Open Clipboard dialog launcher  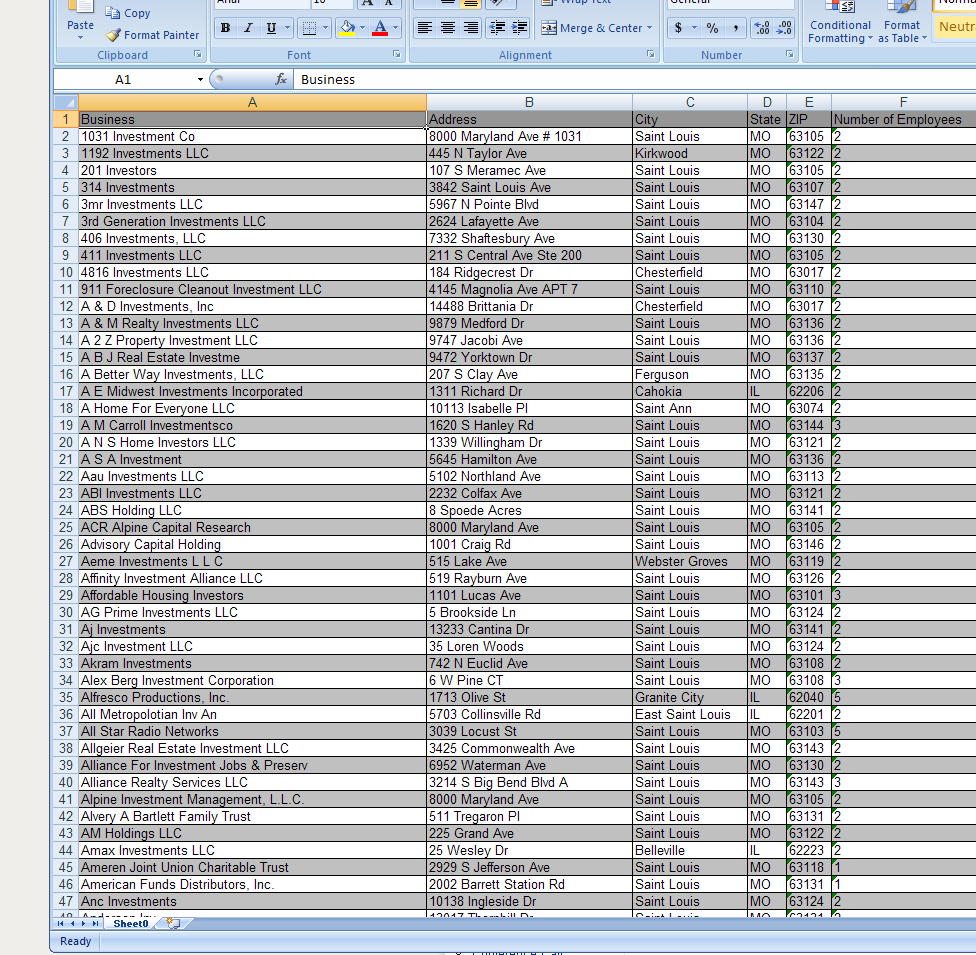(198, 55)
